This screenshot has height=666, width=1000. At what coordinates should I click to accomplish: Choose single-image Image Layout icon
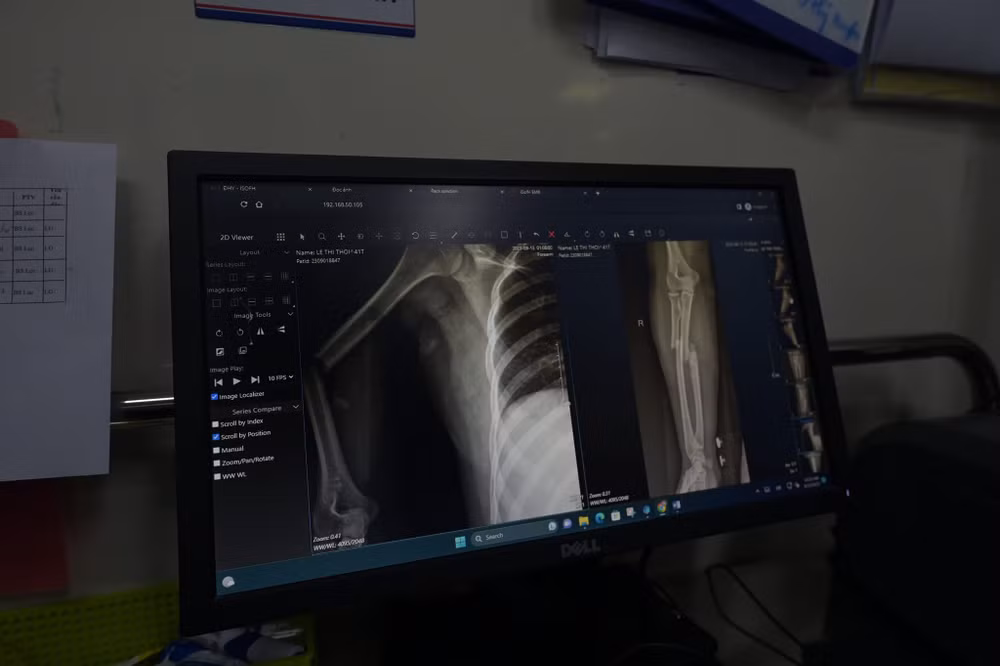(216, 302)
